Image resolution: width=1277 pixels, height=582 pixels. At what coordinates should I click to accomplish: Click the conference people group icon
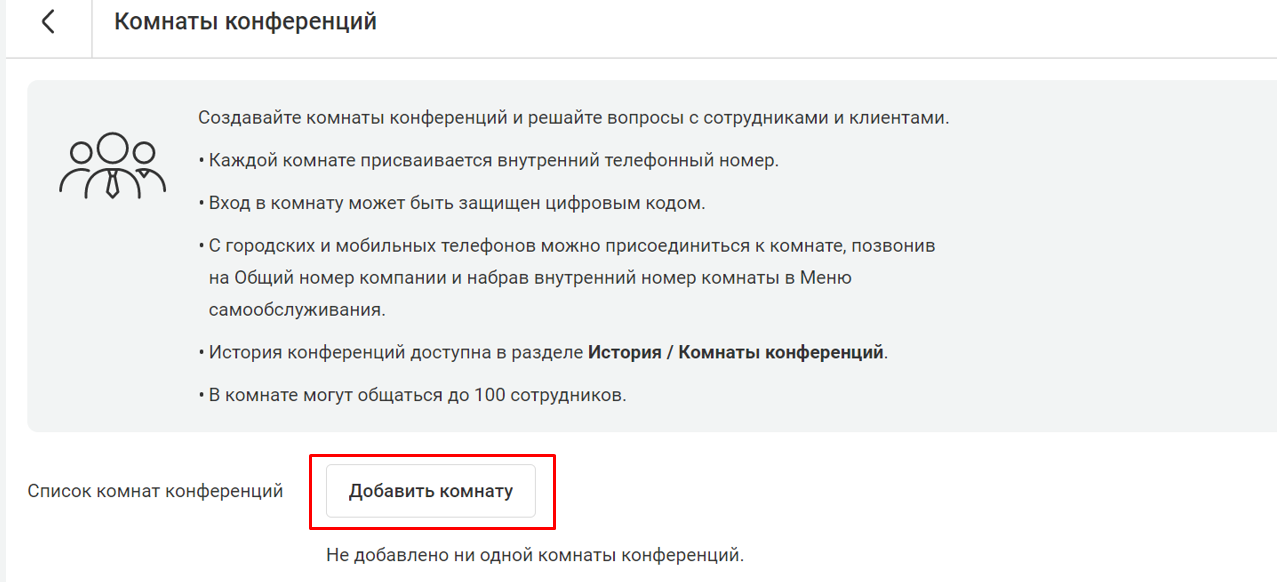pos(112,165)
